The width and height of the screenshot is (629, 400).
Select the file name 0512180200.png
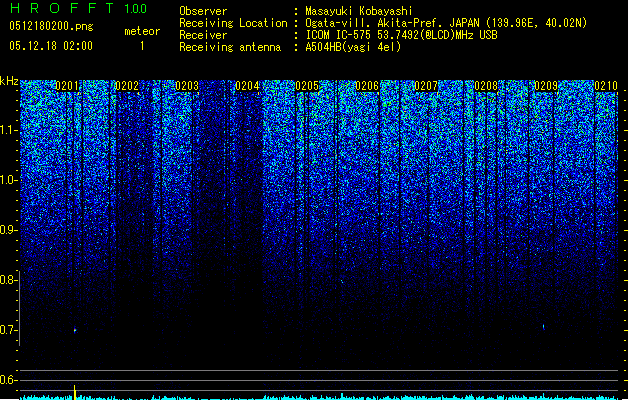pyautogui.click(x=51, y=26)
